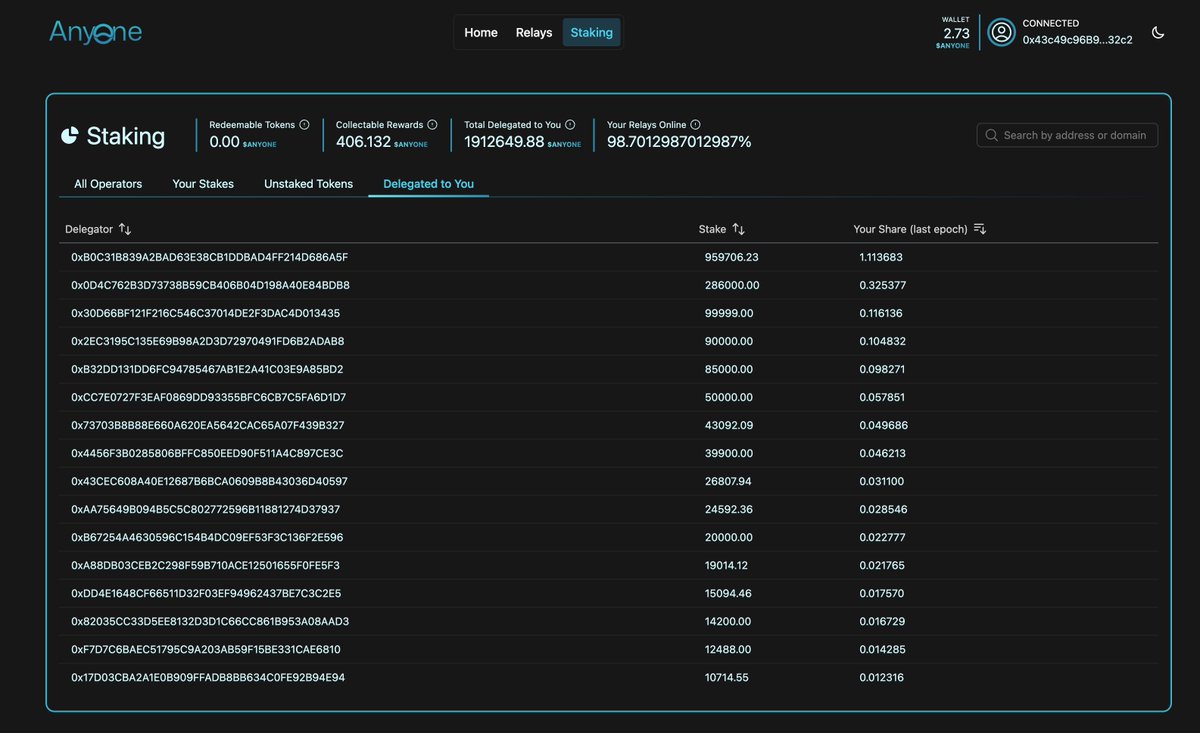Click delegator 0xCC7E0727F3EAF0869DD93355BFC6CB7C5FA6D1D7
The height and width of the screenshot is (733, 1200).
(x=209, y=397)
